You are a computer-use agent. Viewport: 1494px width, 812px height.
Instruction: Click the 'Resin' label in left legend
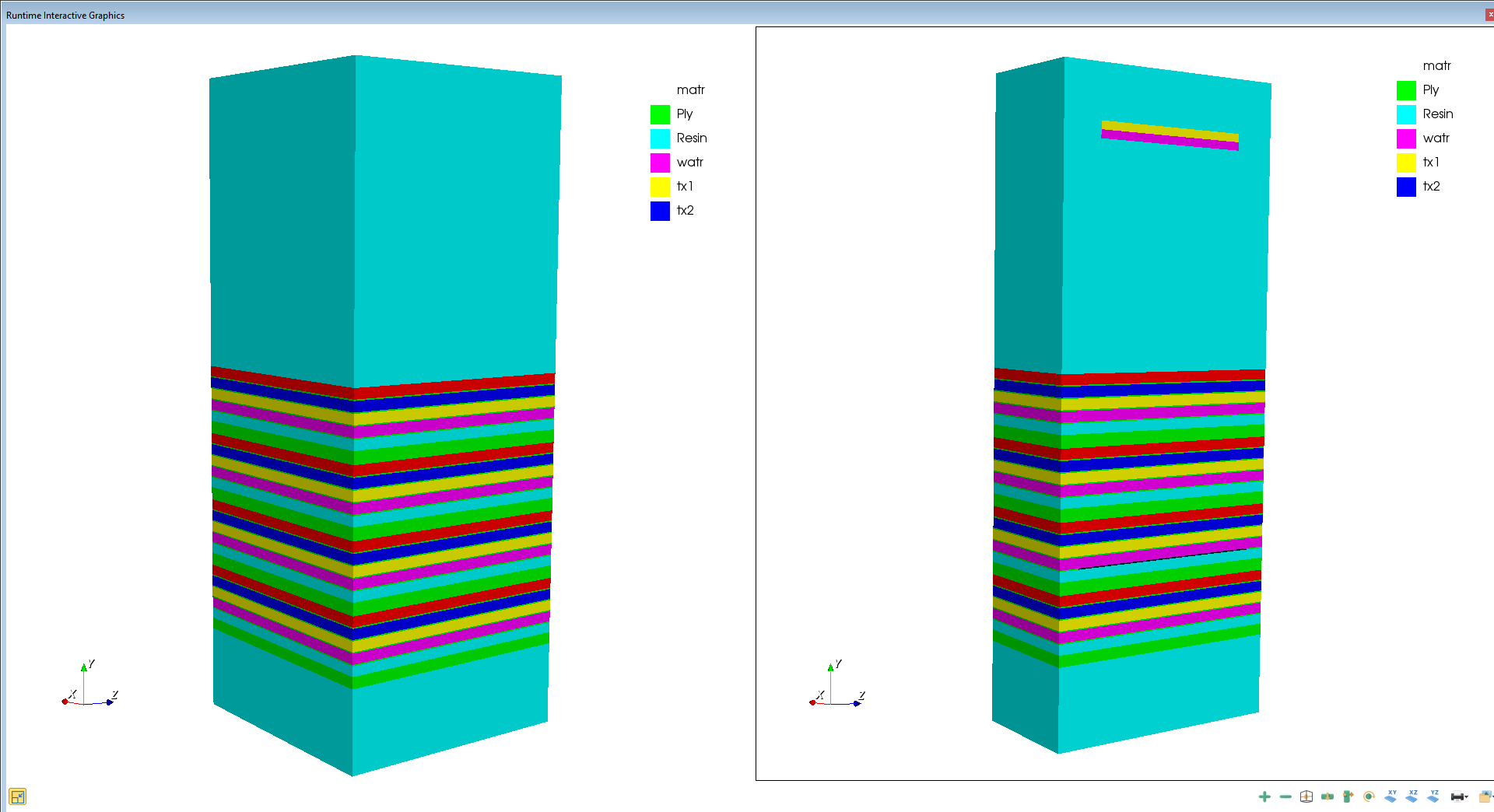[x=692, y=138]
